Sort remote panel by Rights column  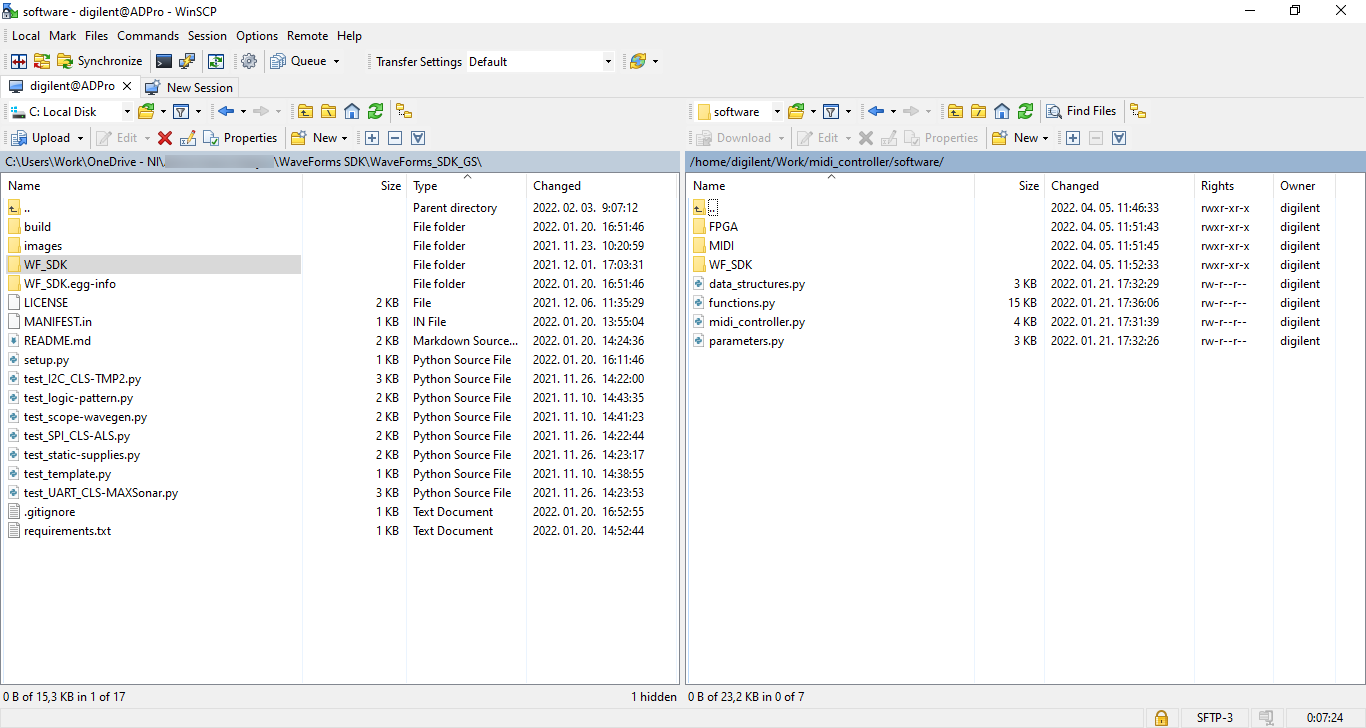[1234, 185]
